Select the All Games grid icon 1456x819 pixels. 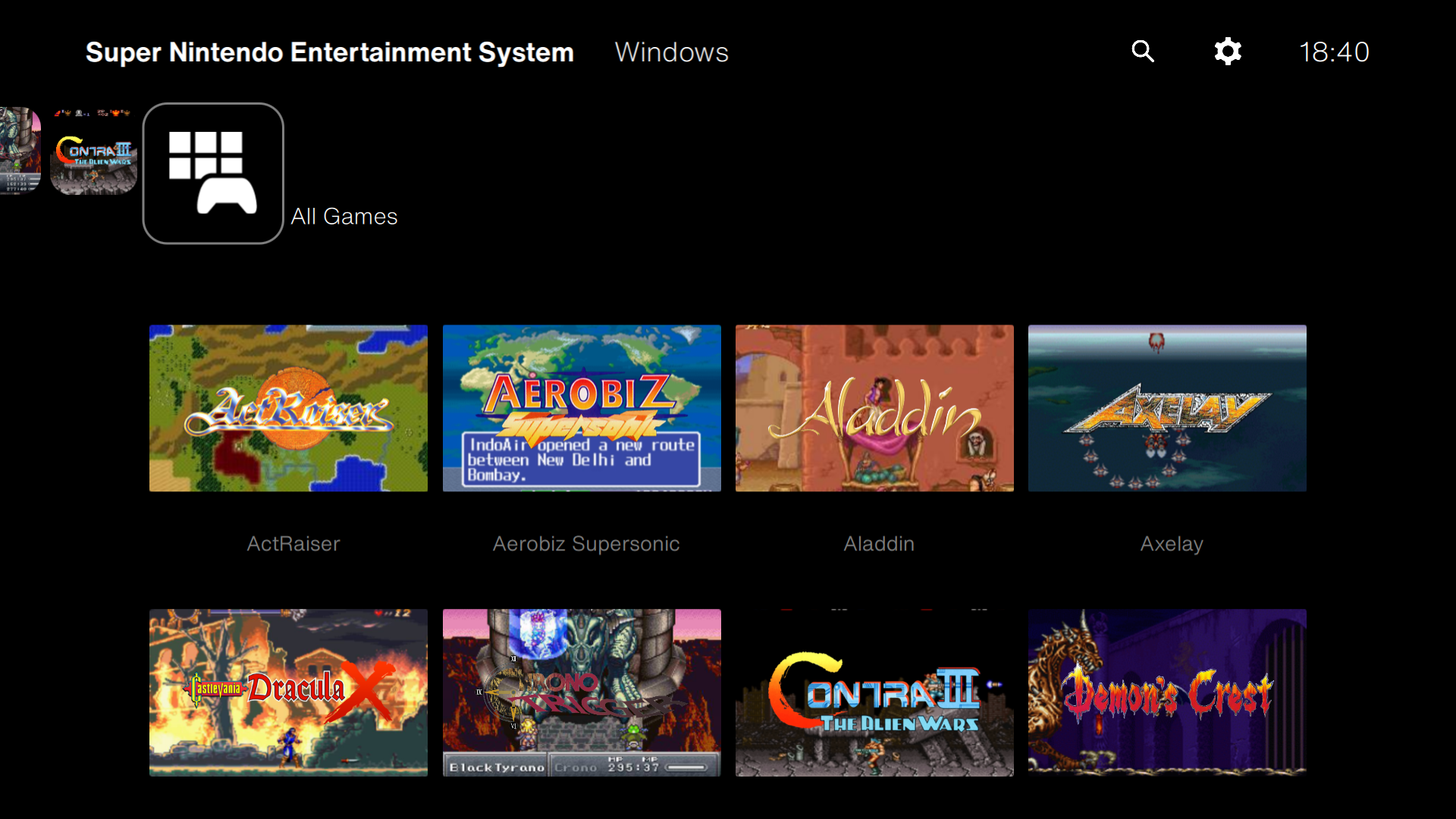click(x=213, y=174)
